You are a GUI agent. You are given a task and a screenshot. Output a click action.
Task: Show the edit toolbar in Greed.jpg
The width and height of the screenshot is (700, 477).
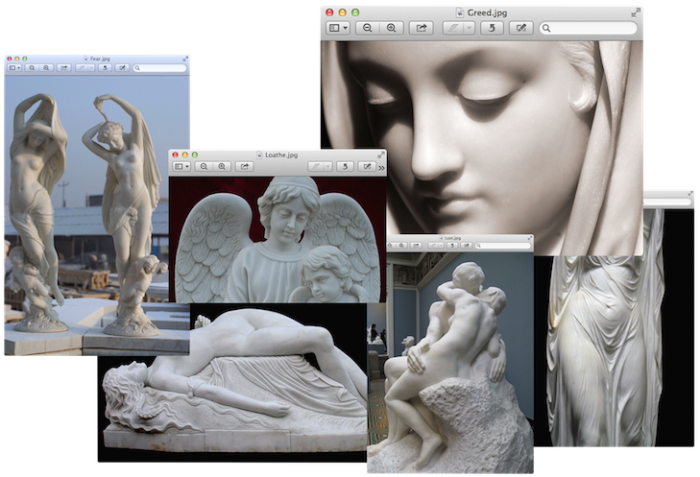coord(520,28)
